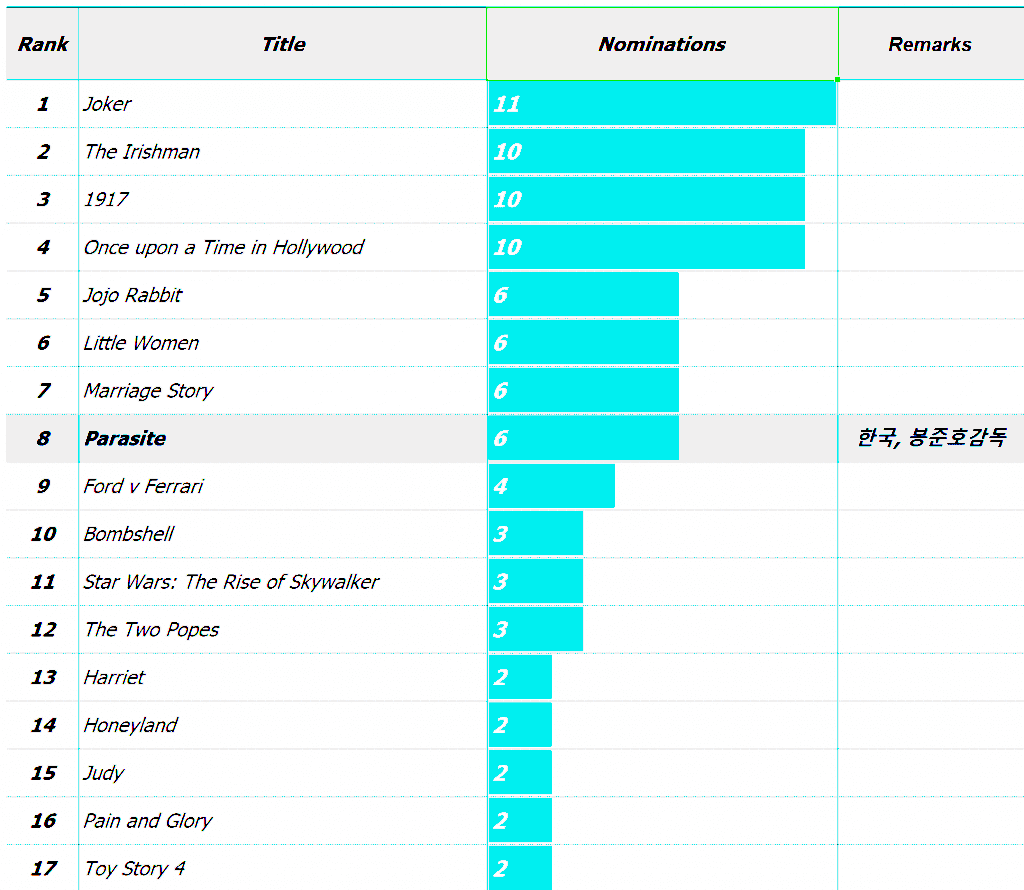Select Ford v Ferrari nominations bar
The image size is (1024, 890).
(552, 486)
